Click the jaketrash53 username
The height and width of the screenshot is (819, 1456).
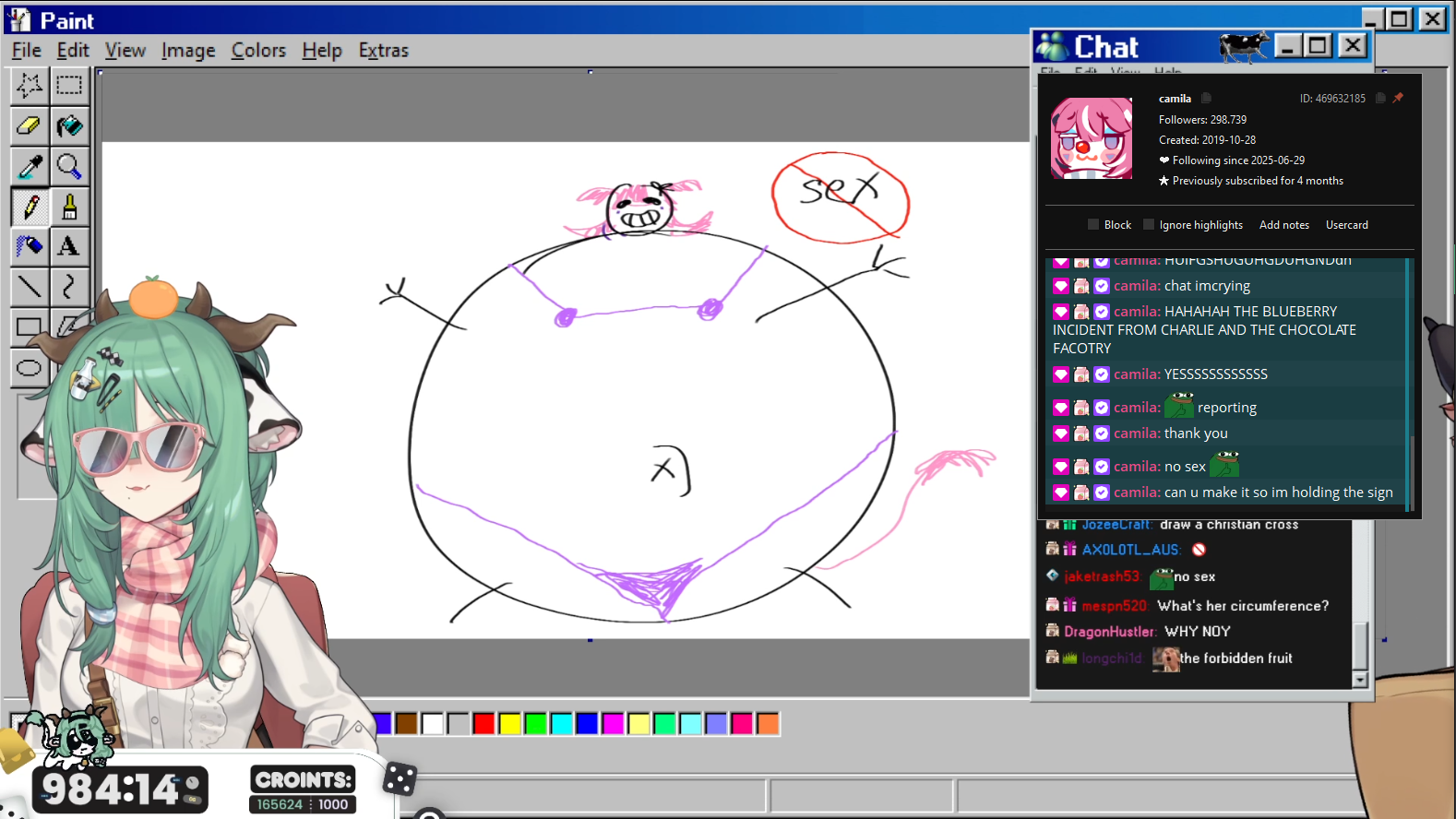pyautogui.click(x=1103, y=576)
